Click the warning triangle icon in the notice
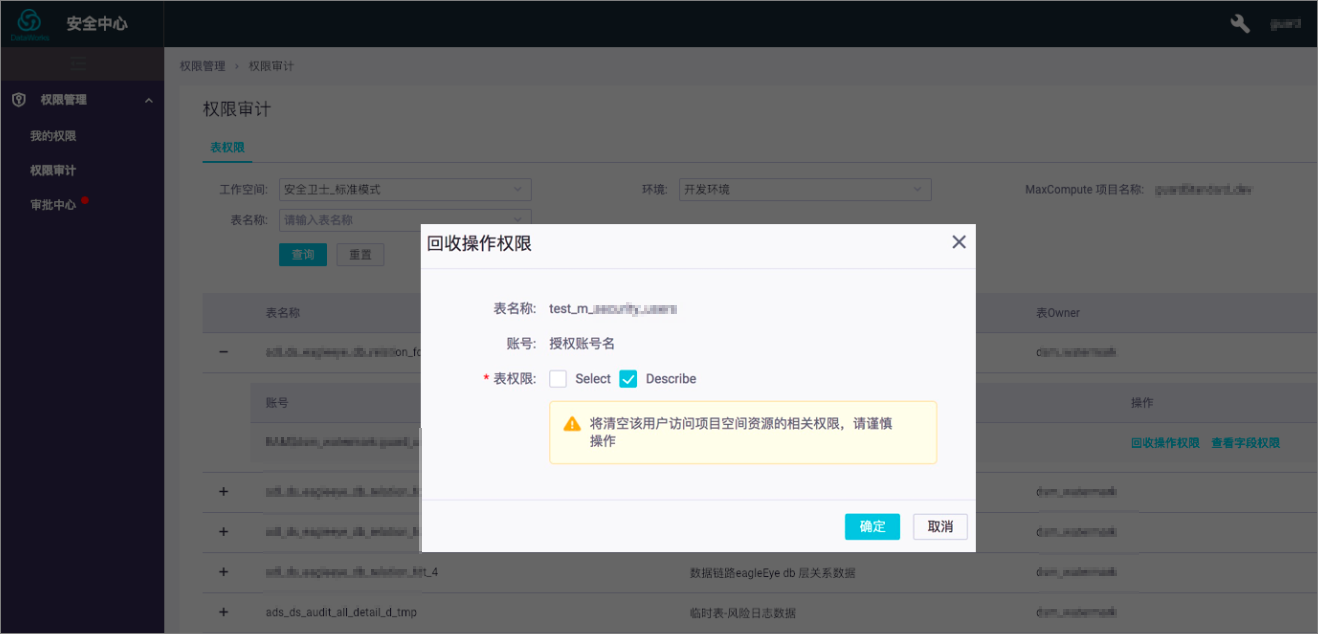 [572, 424]
